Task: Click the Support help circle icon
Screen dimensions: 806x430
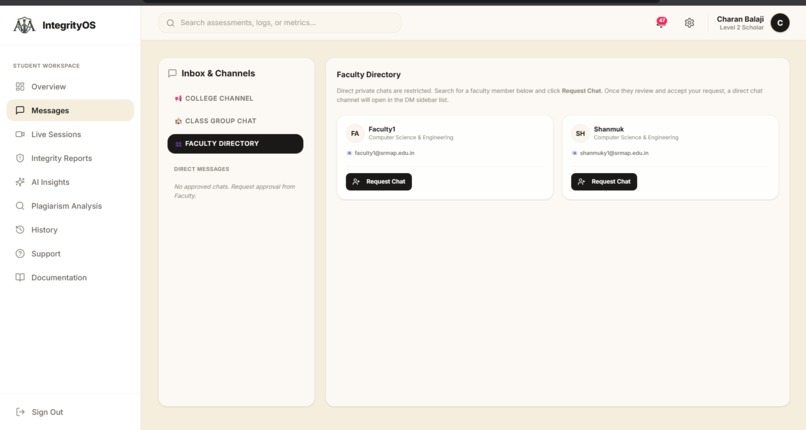Action: pos(20,253)
